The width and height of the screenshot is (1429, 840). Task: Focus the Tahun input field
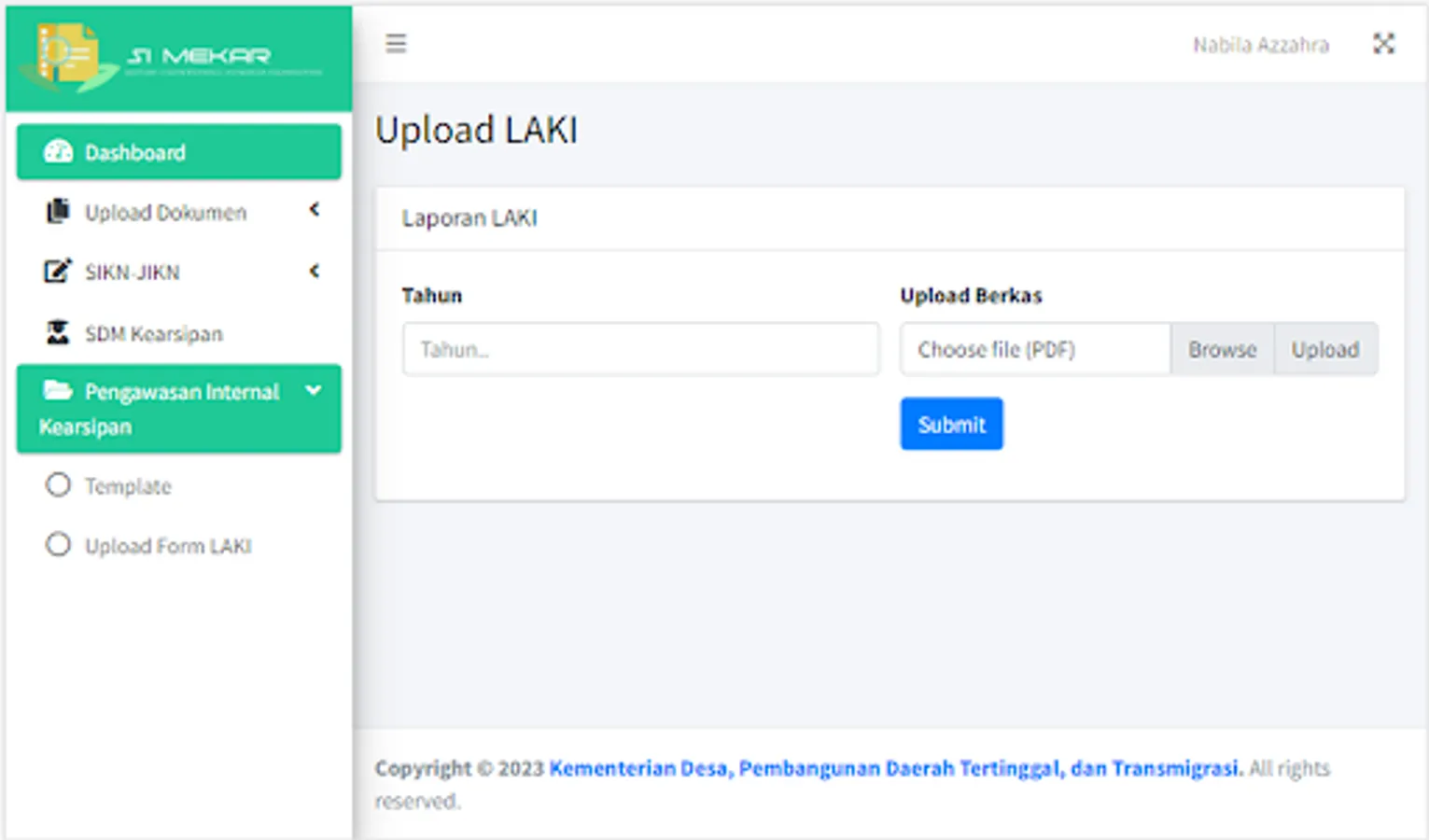click(x=641, y=349)
